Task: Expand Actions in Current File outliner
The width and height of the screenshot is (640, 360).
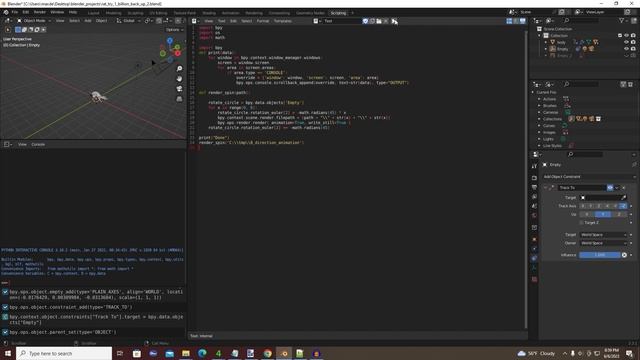Action: tap(539, 99)
